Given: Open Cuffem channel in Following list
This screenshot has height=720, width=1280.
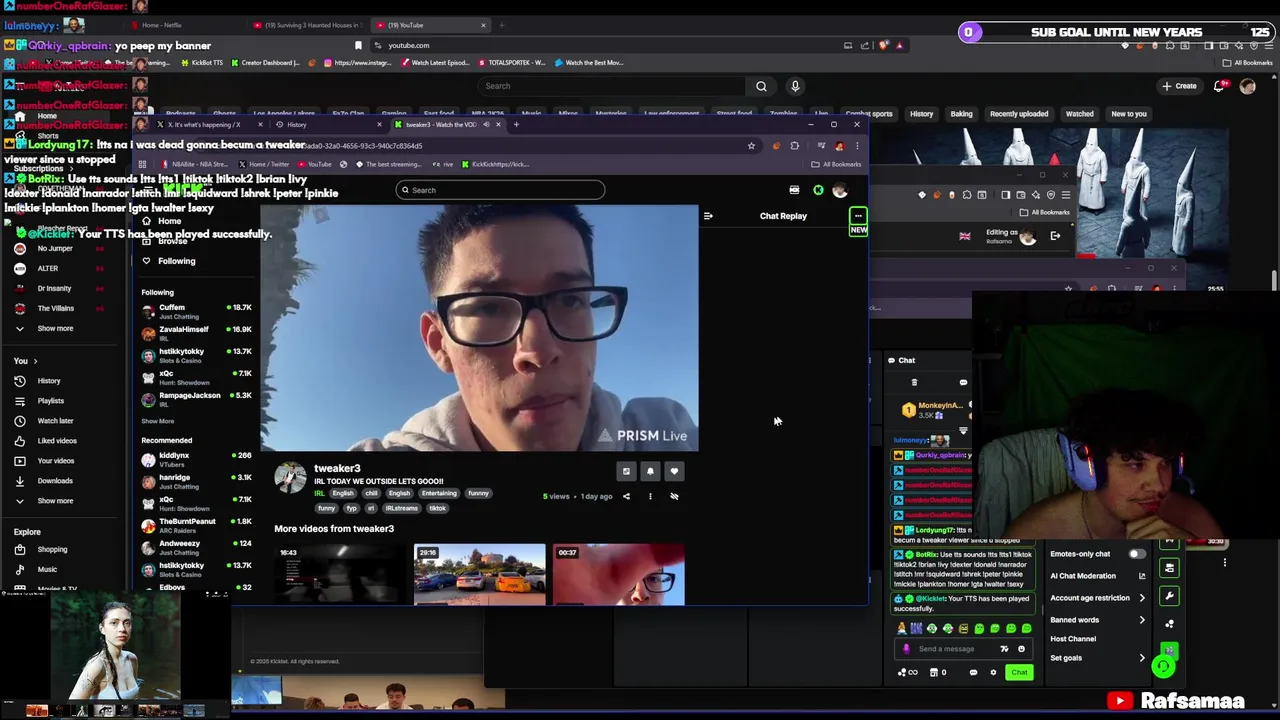Looking at the screenshot, I should click(196, 310).
